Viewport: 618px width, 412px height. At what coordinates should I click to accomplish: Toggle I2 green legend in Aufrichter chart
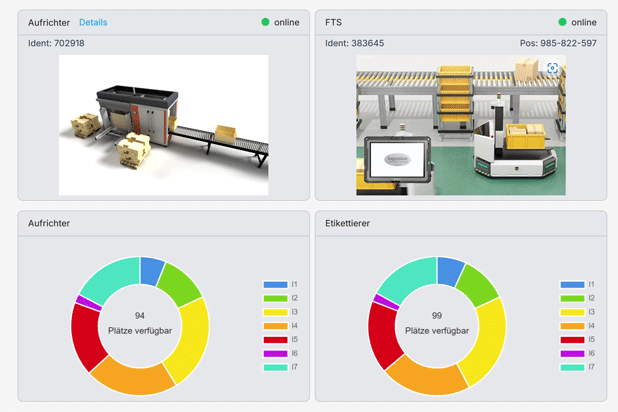[277, 299]
